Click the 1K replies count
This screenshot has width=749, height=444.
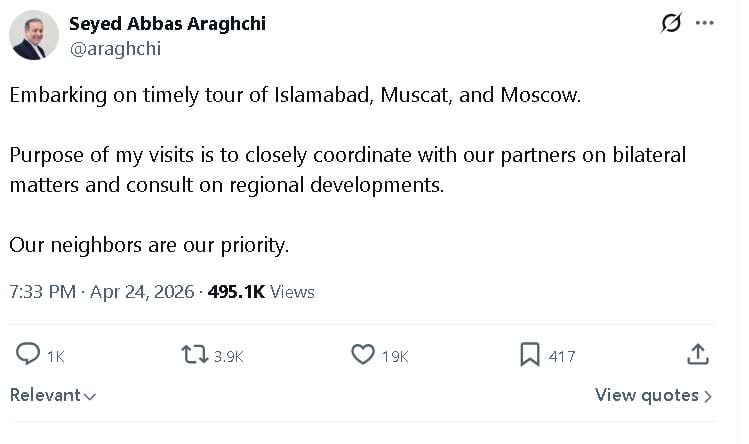coord(56,356)
